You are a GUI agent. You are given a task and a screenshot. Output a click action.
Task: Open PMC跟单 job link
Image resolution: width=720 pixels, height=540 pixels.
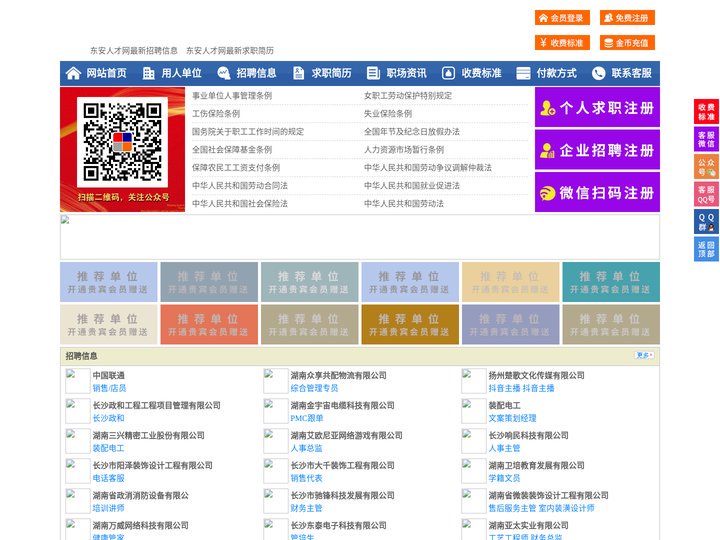click(307, 418)
